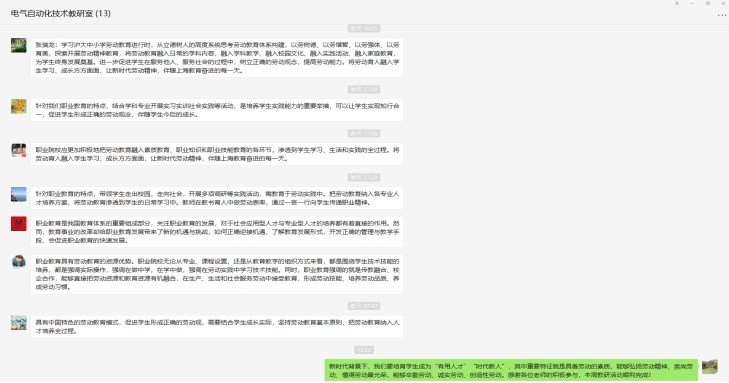The image size is (729, 383).
Task: Click message starting 针对我们职业教育的特点
Action: 217,110
